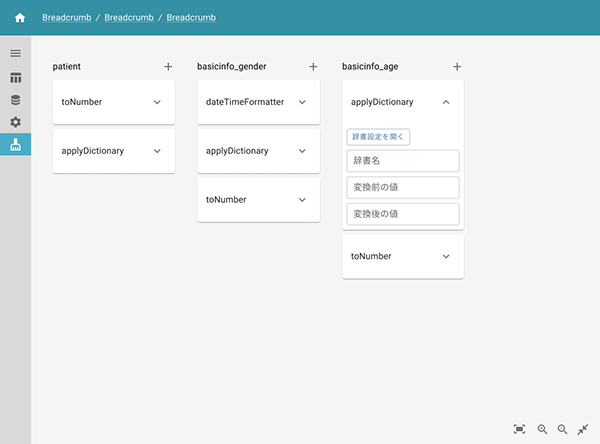Add a step to basicinfo_gender column
This screenshot has width=600, height=444.
313,66
